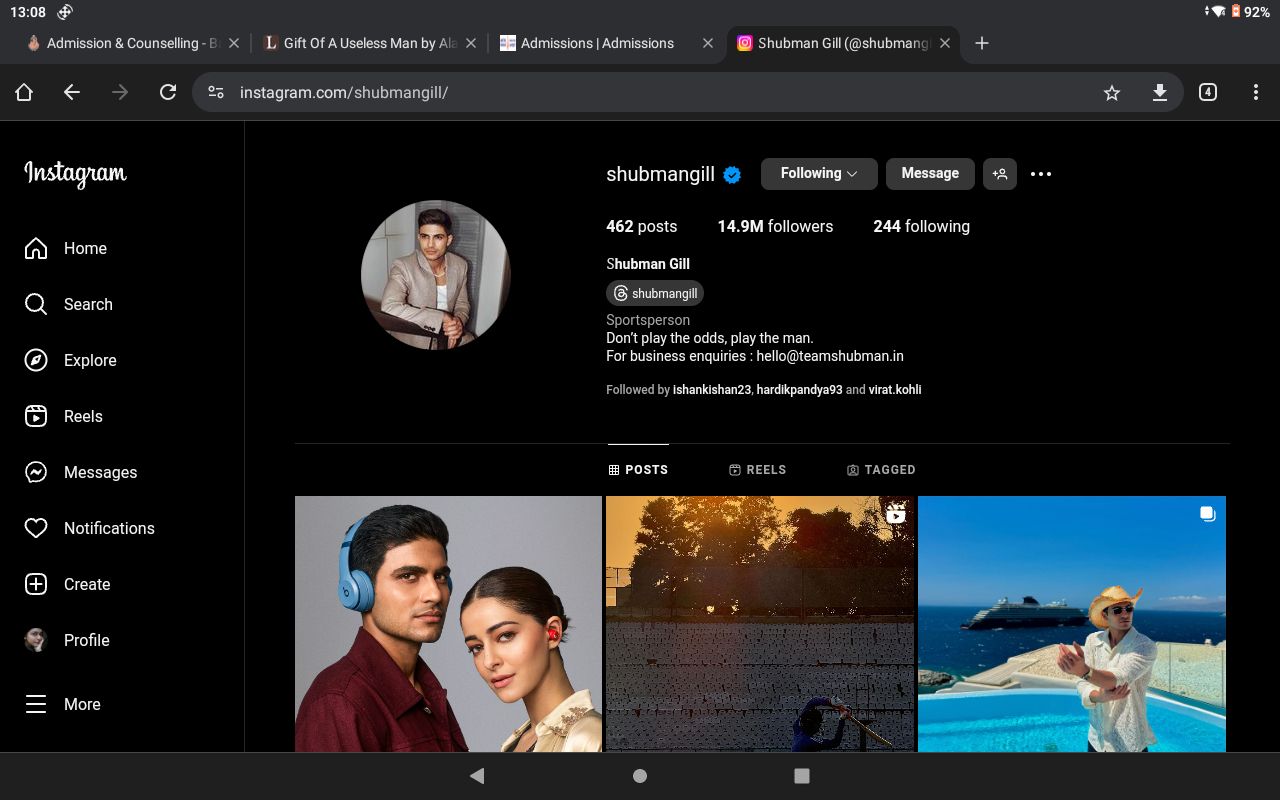Click the magnifier Search icon
Viewport: 1280px width, 800px height.
[x=36, y=304]
